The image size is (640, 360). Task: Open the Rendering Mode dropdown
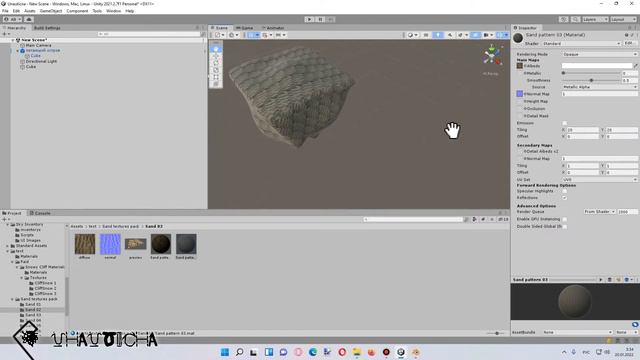click(599, 54)
